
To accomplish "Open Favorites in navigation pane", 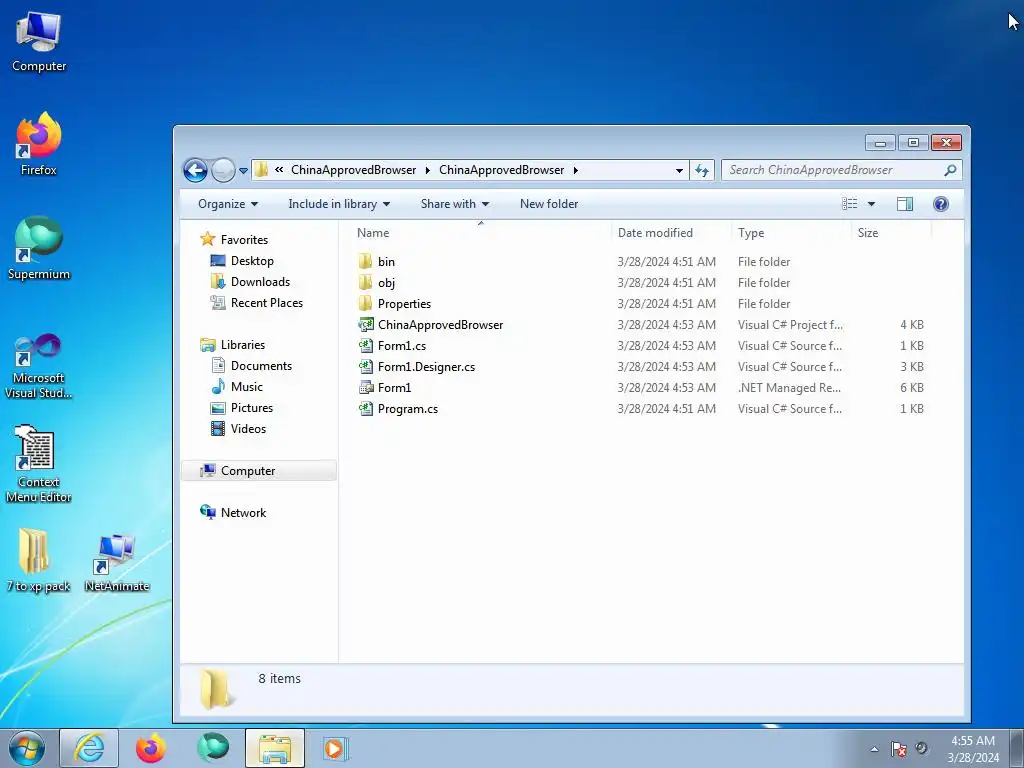I will 244,240.
